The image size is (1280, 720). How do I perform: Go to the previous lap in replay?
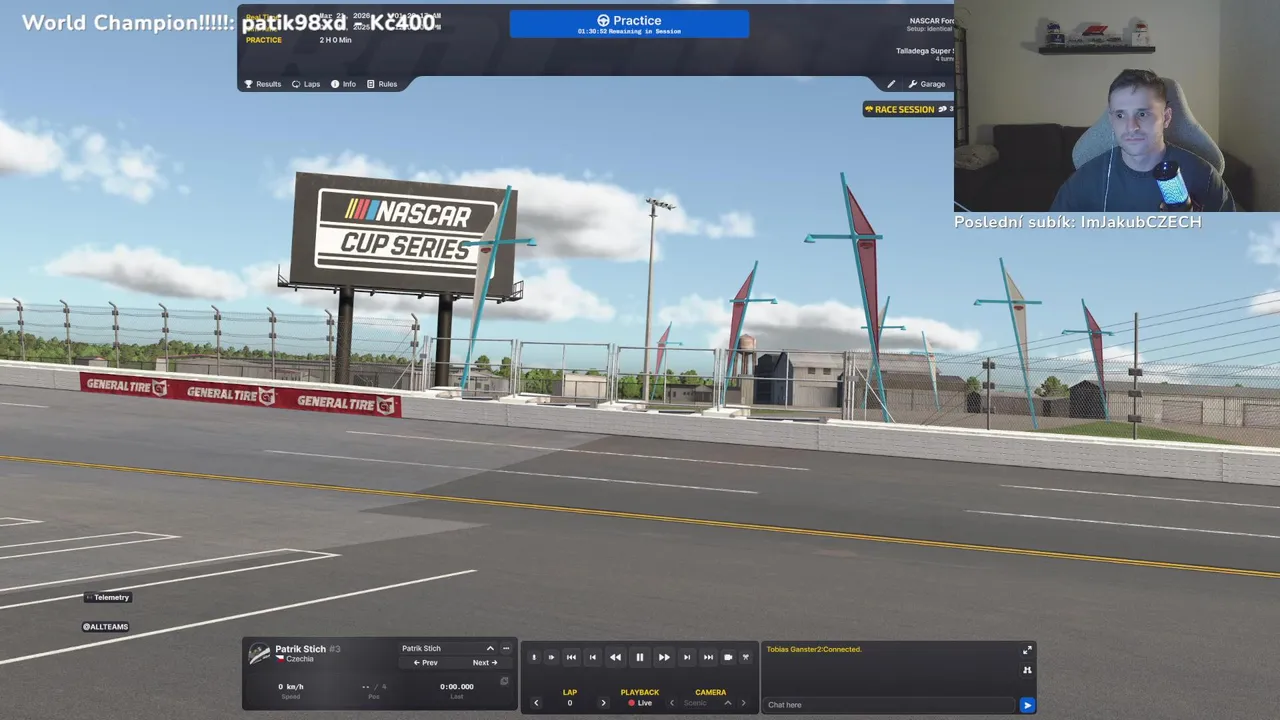click(x=592, y=657)
